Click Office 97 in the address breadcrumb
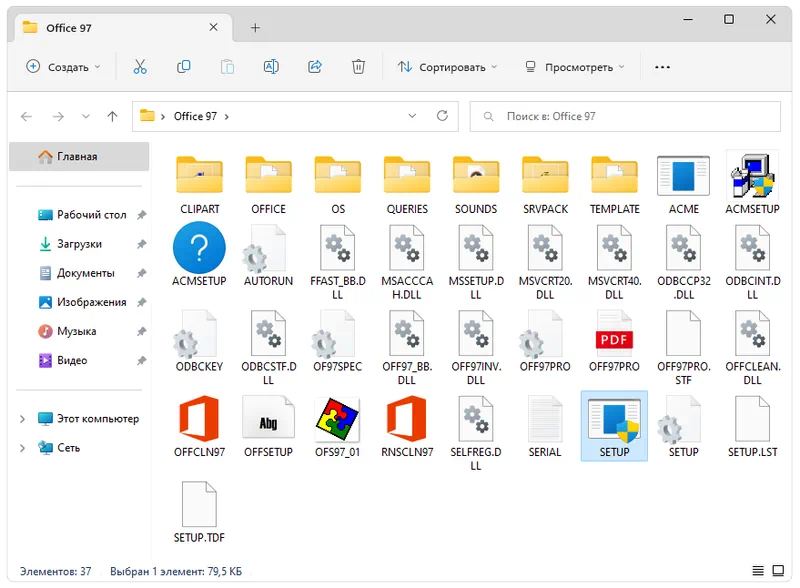This screenshot has width=800, height=588. pyautogui.click(x=195, y=116)
